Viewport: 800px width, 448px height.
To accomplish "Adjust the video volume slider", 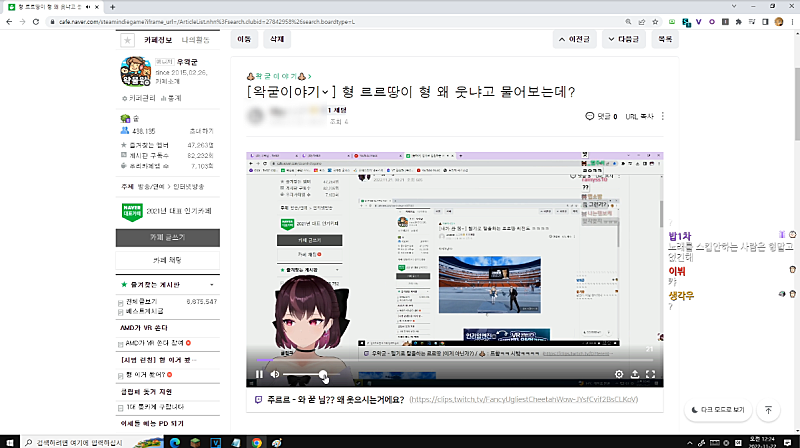I will point(305,374).
